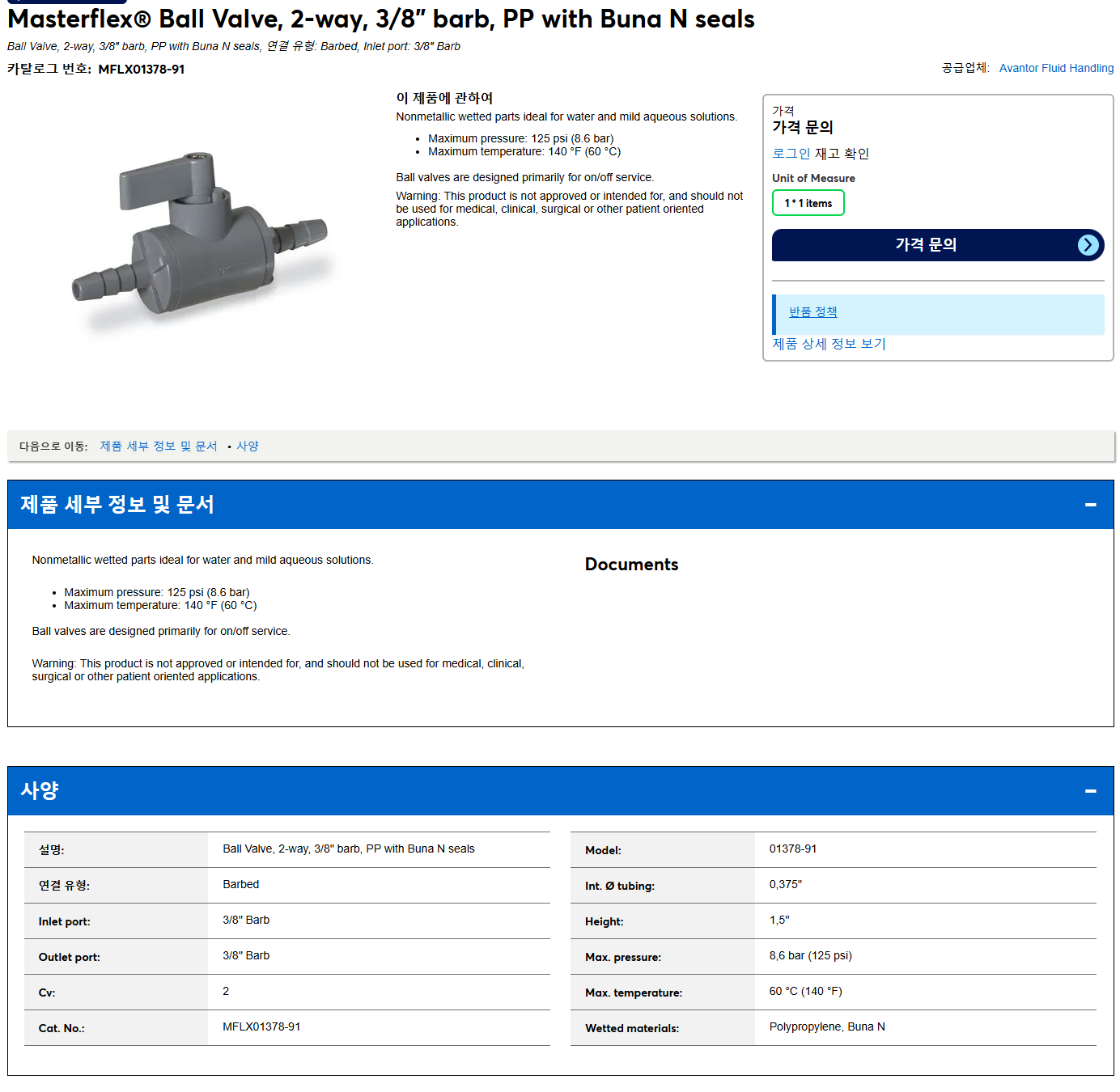
Task: Click the 로그인 login link
Action: 791,154
